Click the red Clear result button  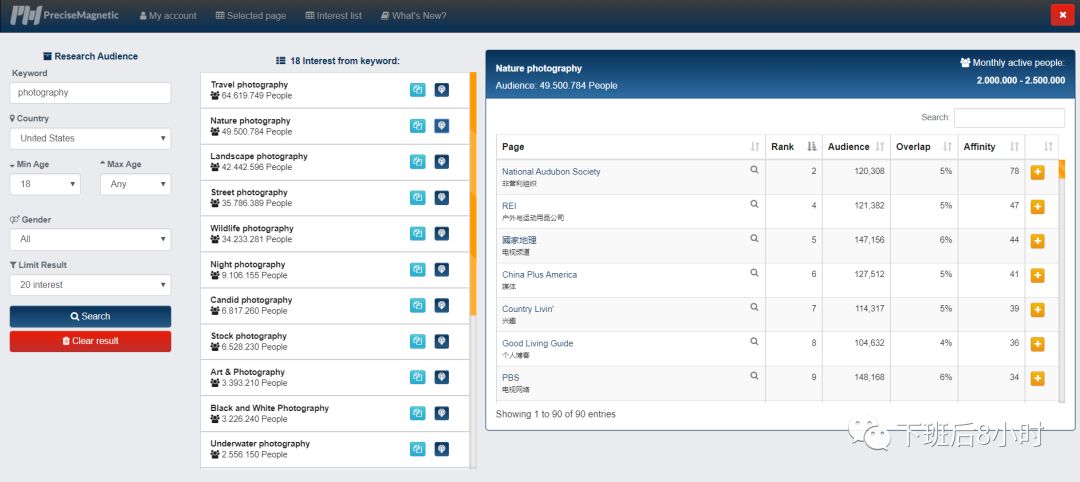click(90, 341)
